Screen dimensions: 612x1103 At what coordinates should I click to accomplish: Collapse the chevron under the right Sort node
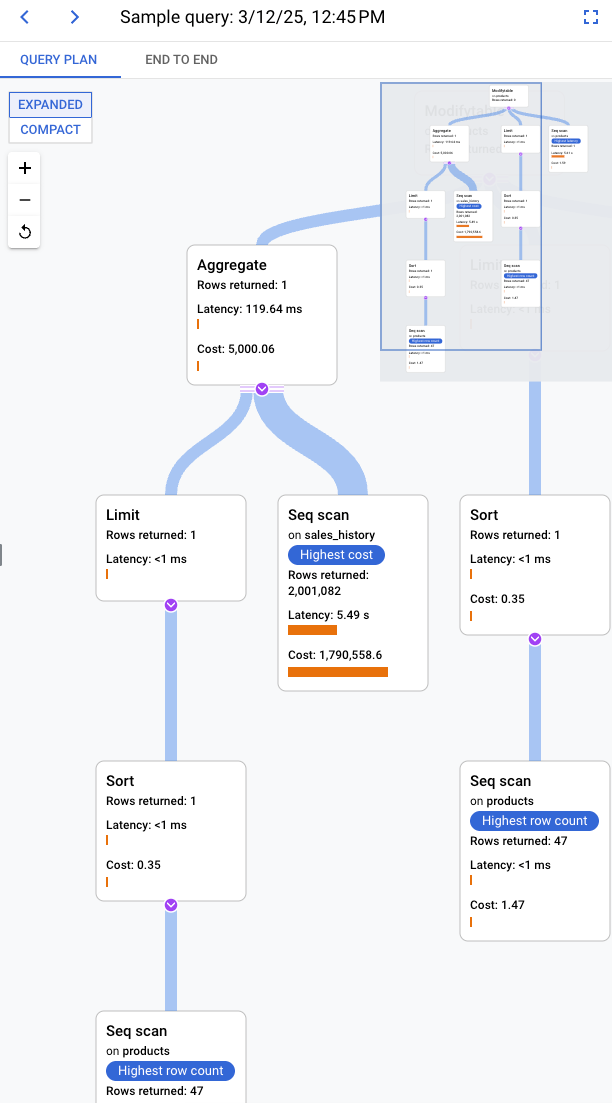point(535,639)
